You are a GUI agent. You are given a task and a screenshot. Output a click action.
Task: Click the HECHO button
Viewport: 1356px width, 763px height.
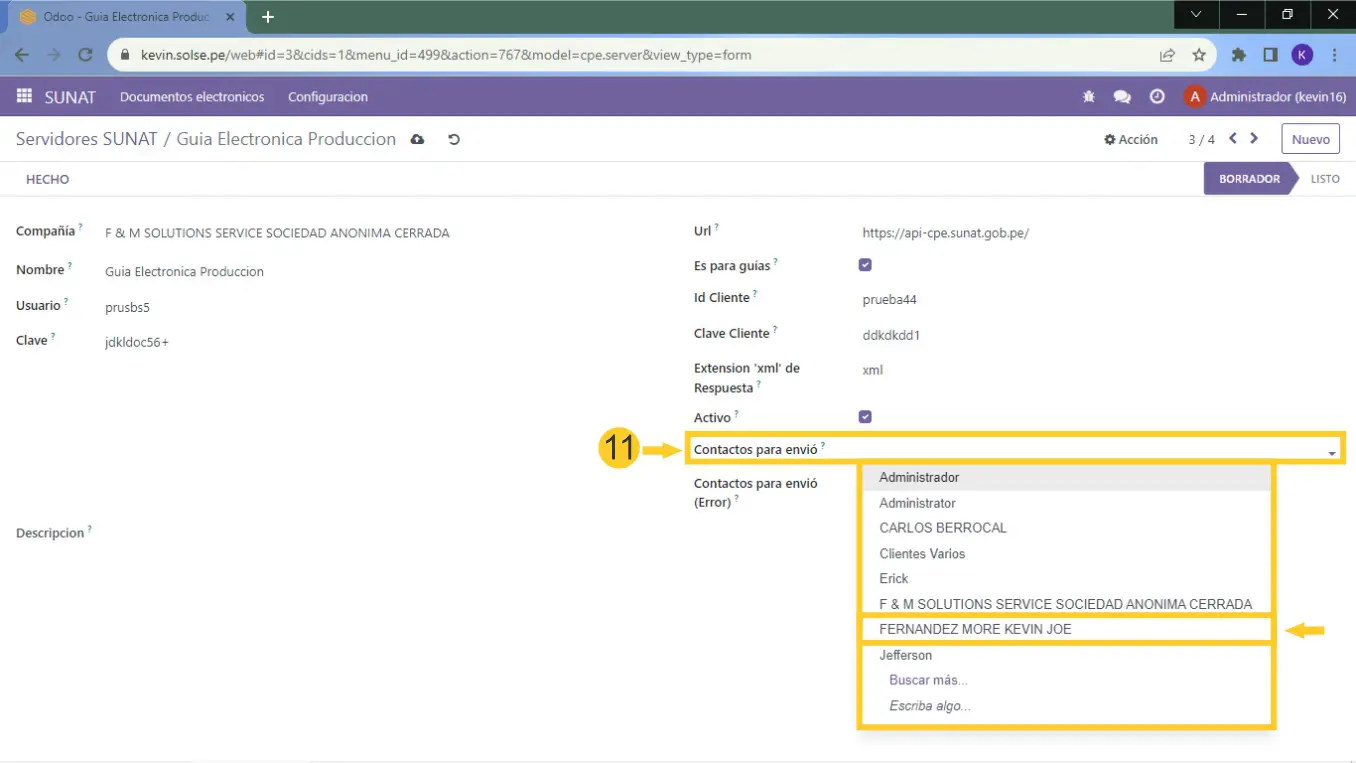48,180
